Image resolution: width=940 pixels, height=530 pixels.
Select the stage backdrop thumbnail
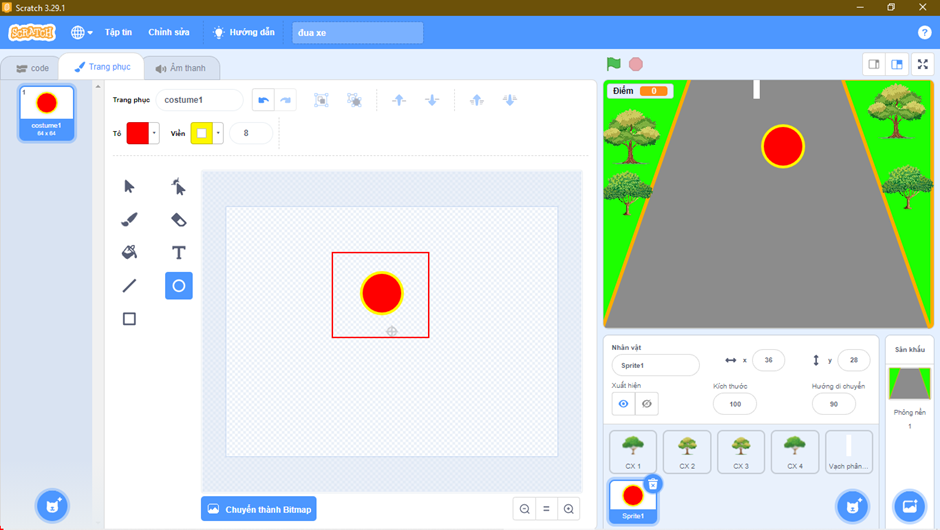(x=909, y=383)
